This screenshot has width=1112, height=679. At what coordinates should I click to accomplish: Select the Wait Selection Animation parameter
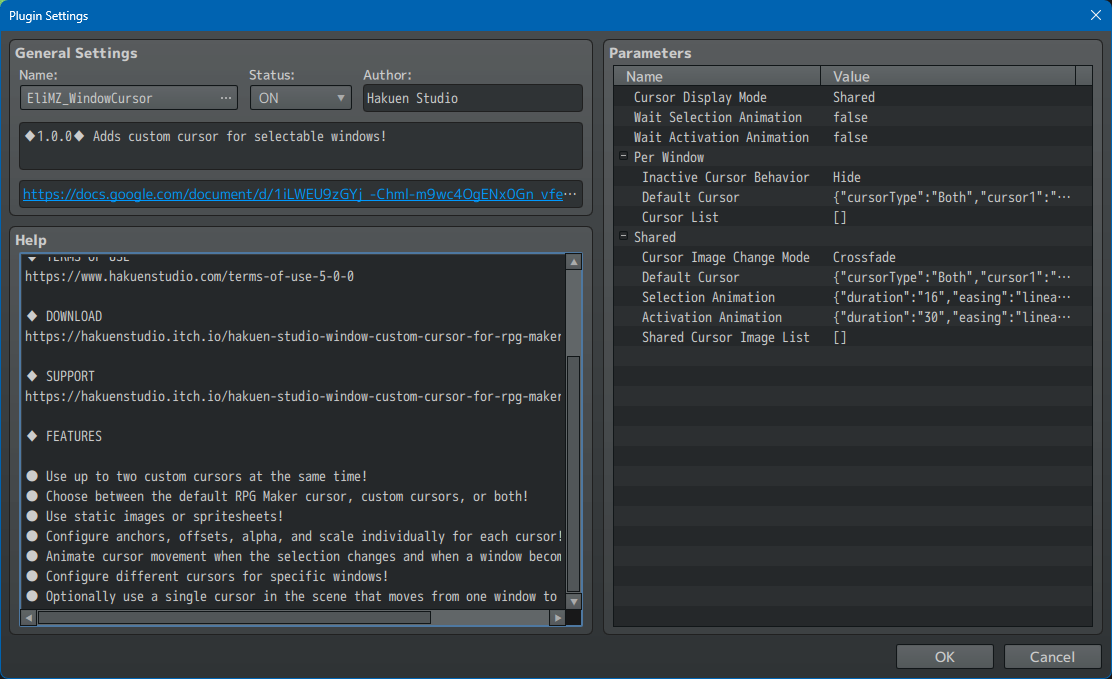852,117
